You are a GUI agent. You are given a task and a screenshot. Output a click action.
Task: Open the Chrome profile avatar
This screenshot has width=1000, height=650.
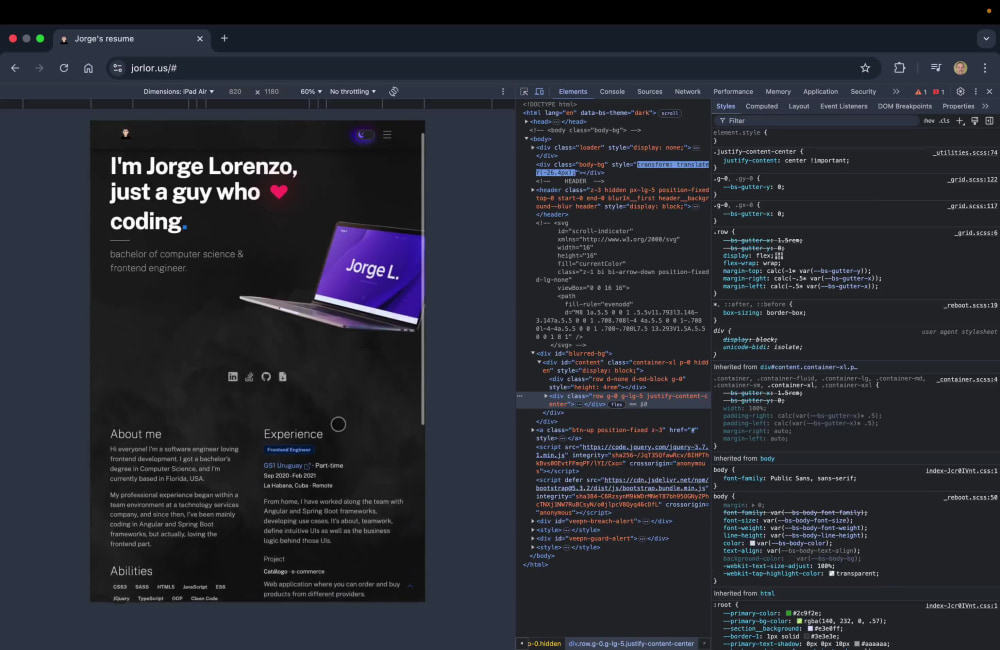click(x=960, y=68)
